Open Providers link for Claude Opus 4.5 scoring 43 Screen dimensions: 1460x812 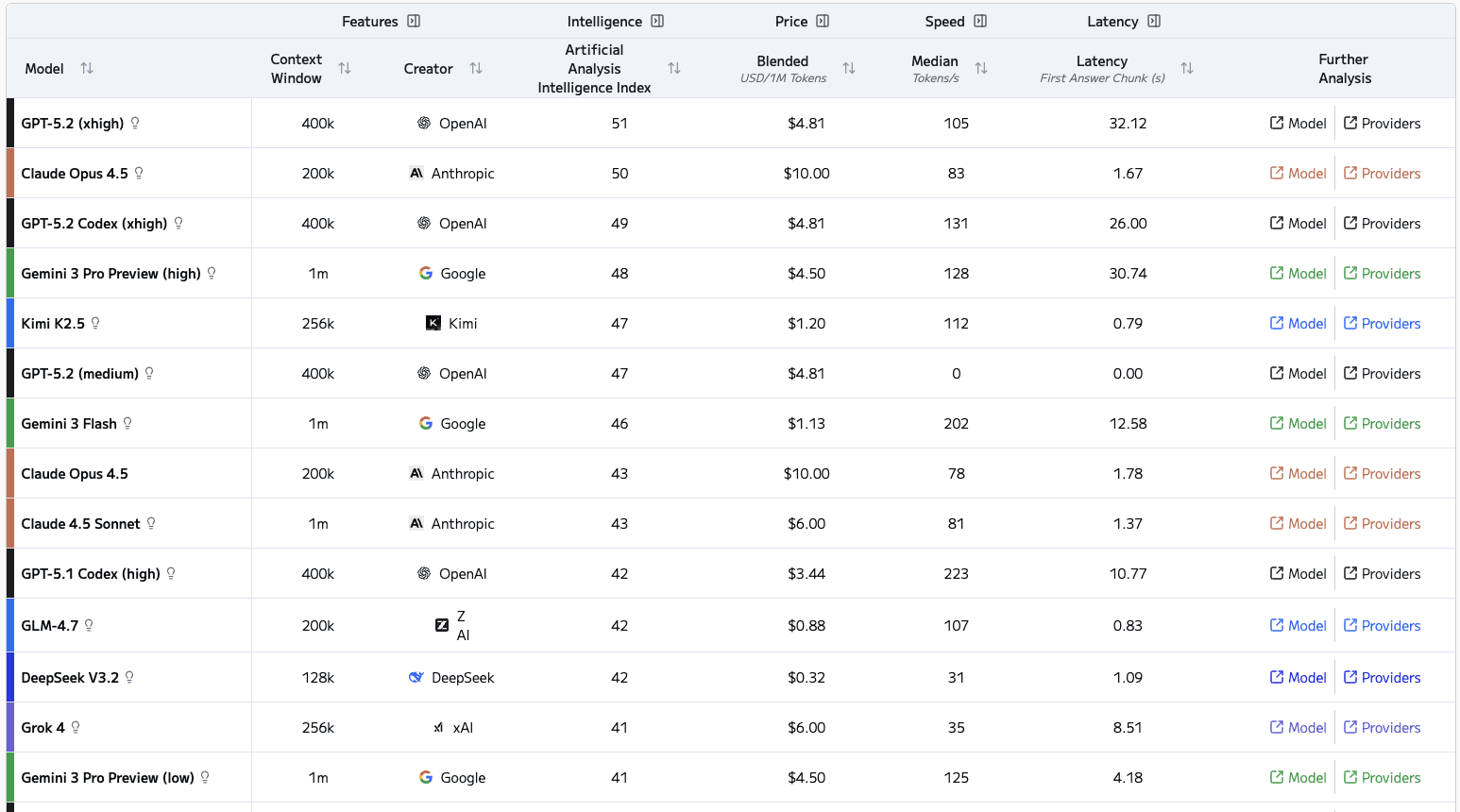point(1382,473)
